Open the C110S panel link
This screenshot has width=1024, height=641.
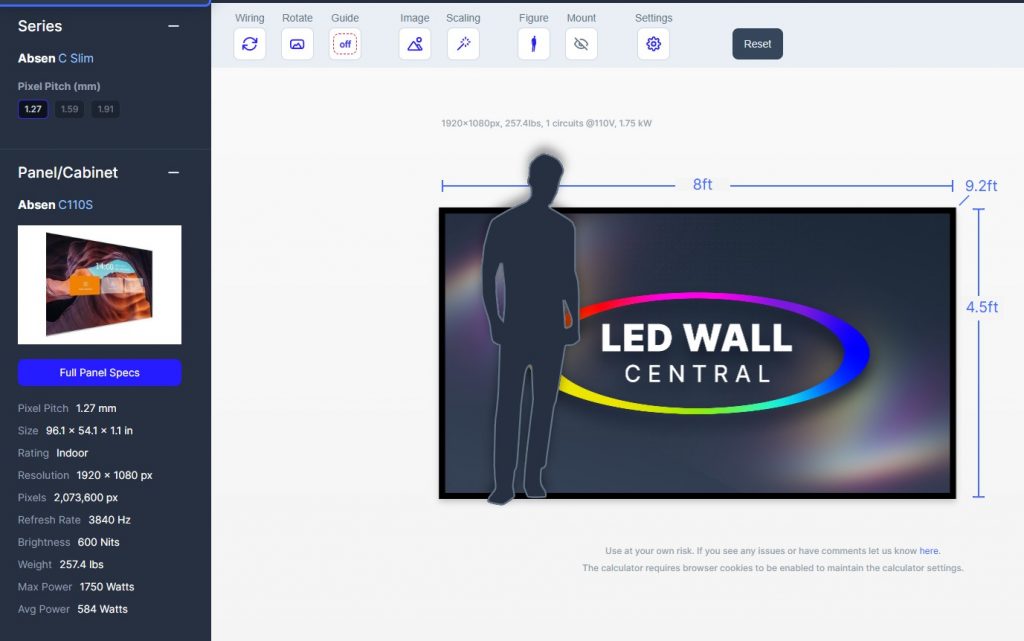coord(76,205)
